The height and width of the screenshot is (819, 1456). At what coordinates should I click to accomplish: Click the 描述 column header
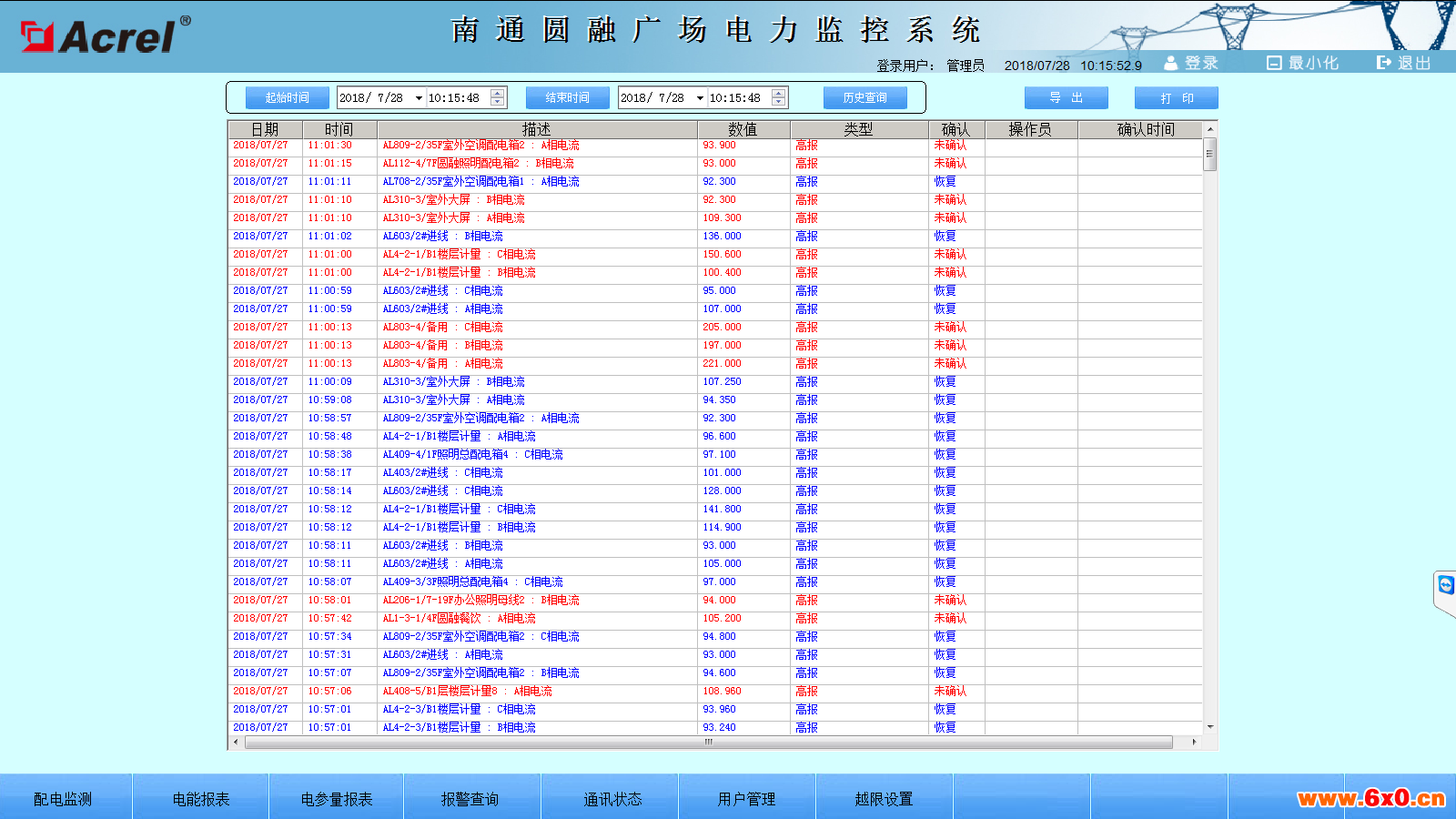tap(537, 129)
